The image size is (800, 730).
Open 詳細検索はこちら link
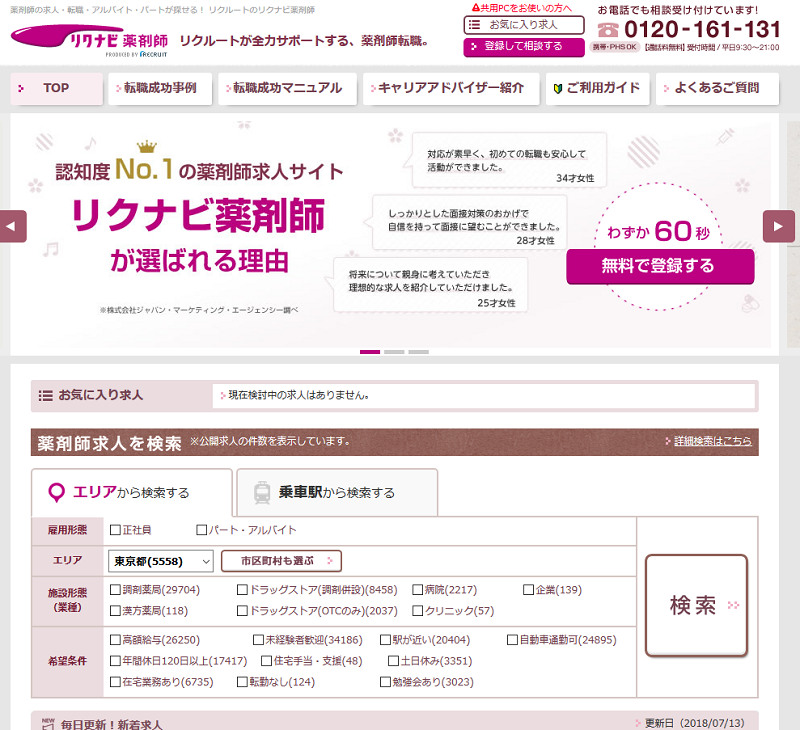click(712, 441)
